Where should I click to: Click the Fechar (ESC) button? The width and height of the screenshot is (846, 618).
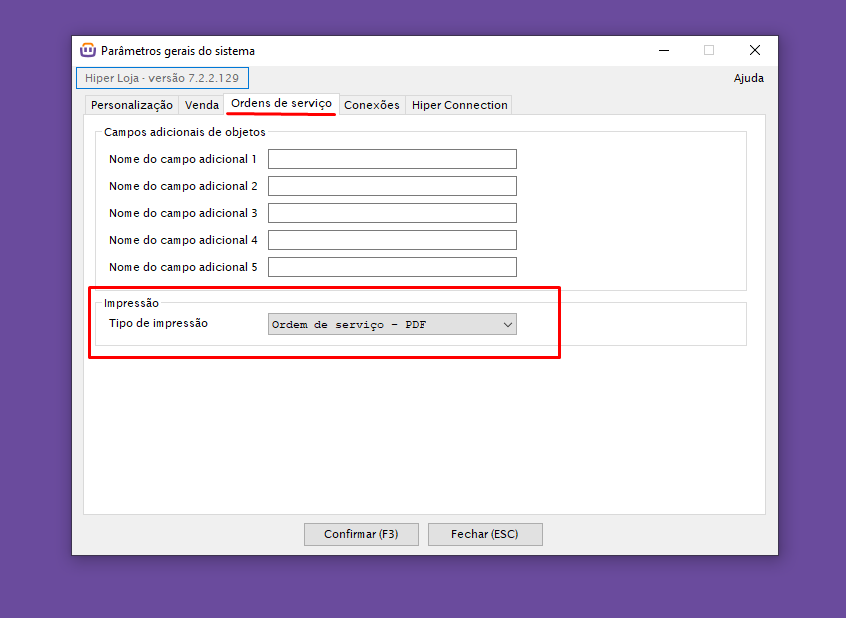pos(485,534)
